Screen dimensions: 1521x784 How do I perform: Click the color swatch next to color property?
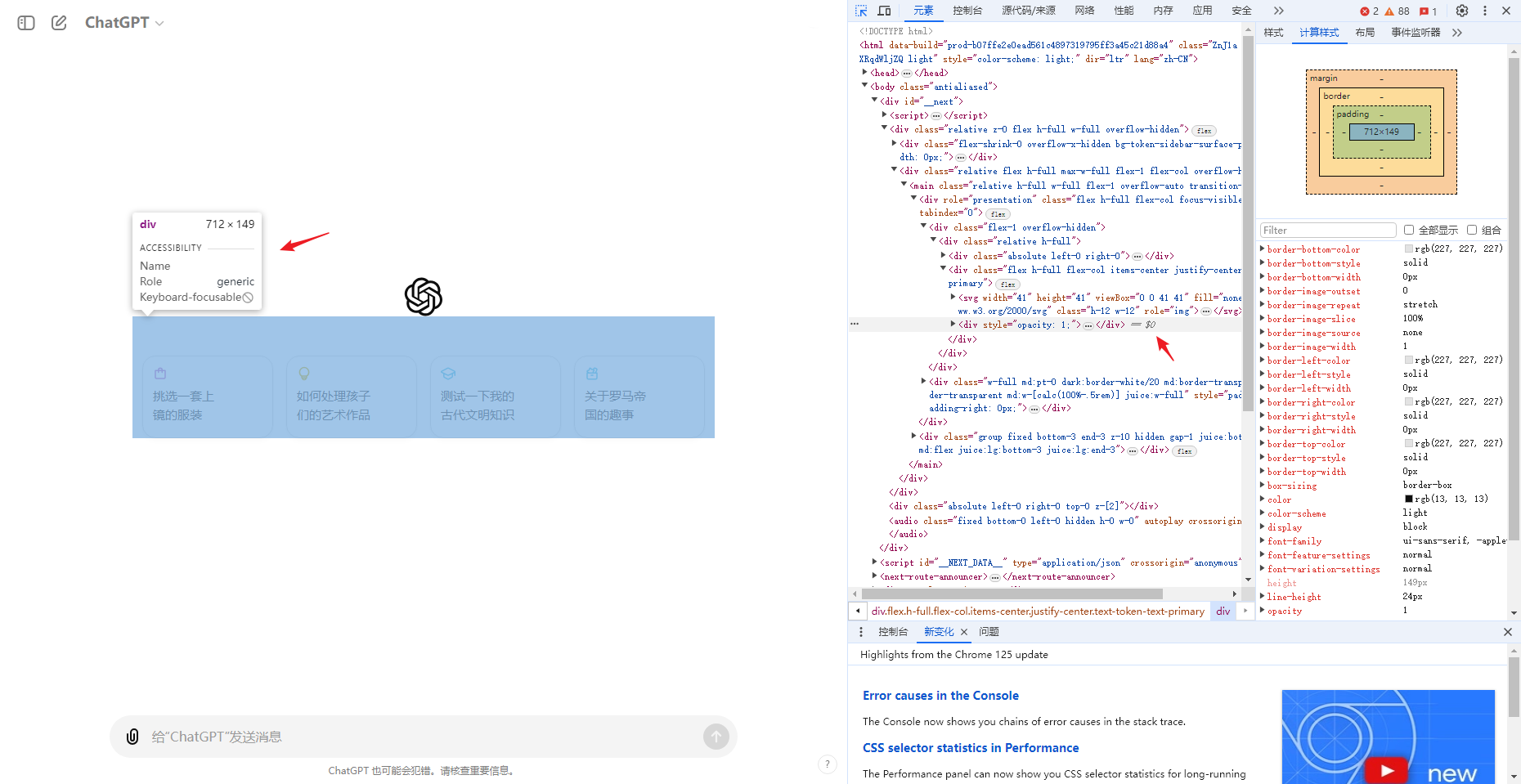[x=1409, y=499]
